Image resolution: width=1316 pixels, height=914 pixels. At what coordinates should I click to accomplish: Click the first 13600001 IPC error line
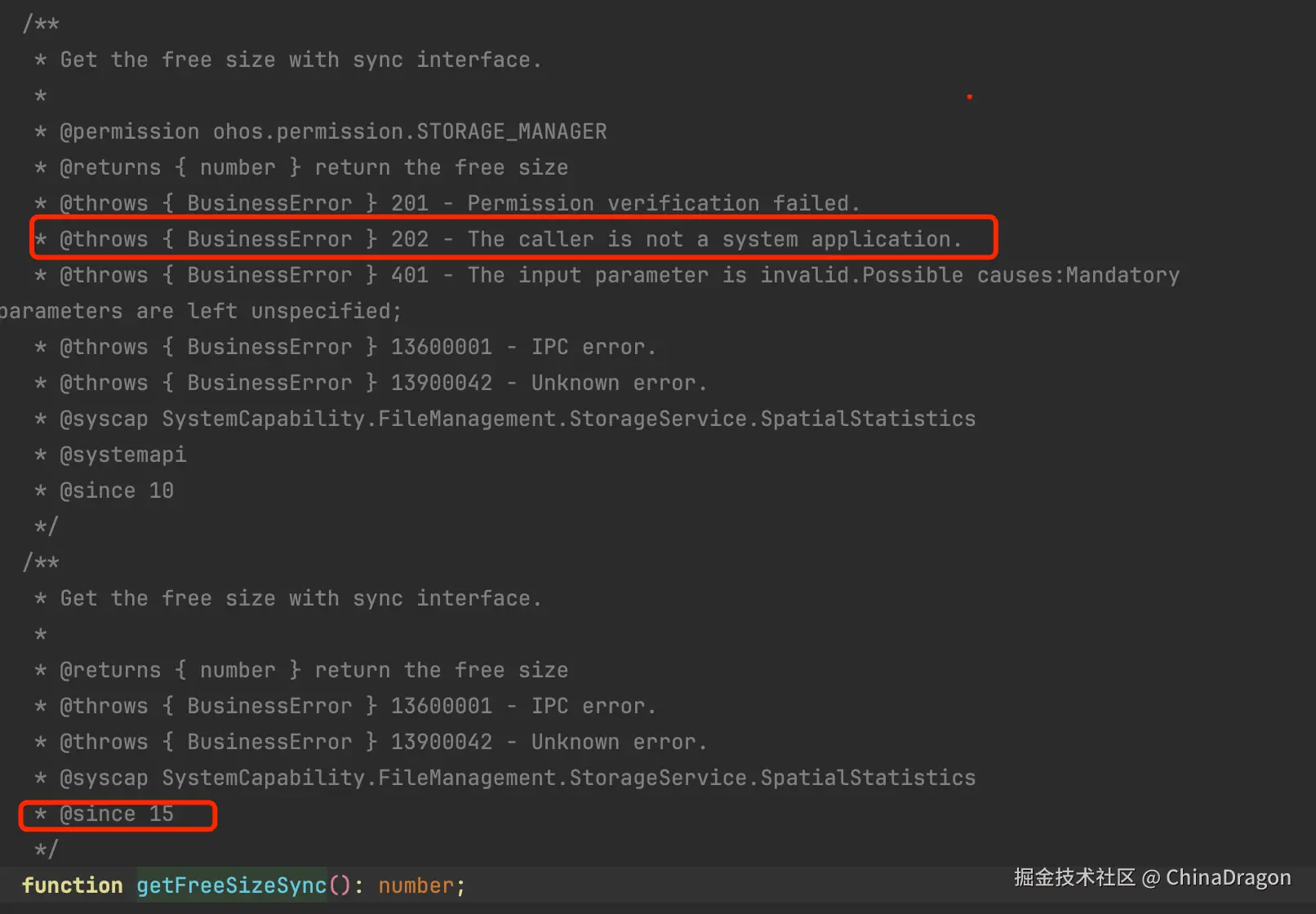point(358,347)
